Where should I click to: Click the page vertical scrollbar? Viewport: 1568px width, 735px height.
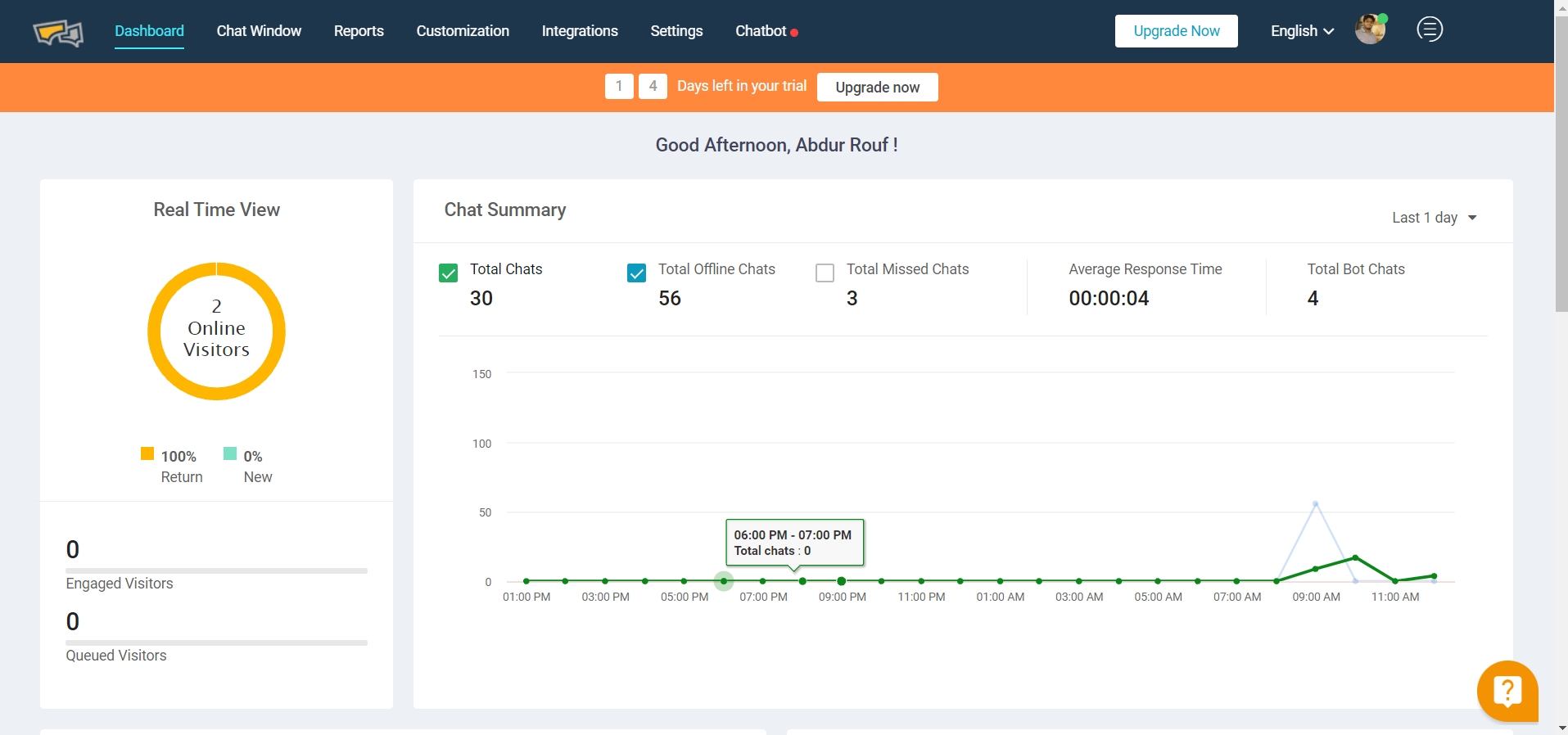point(1561,164)
